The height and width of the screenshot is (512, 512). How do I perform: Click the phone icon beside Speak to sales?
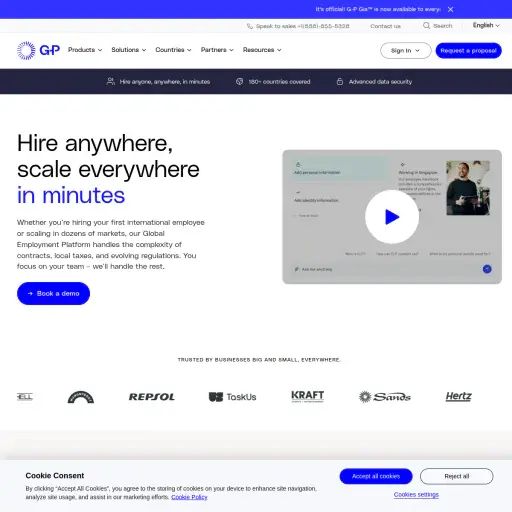(250, 26)
